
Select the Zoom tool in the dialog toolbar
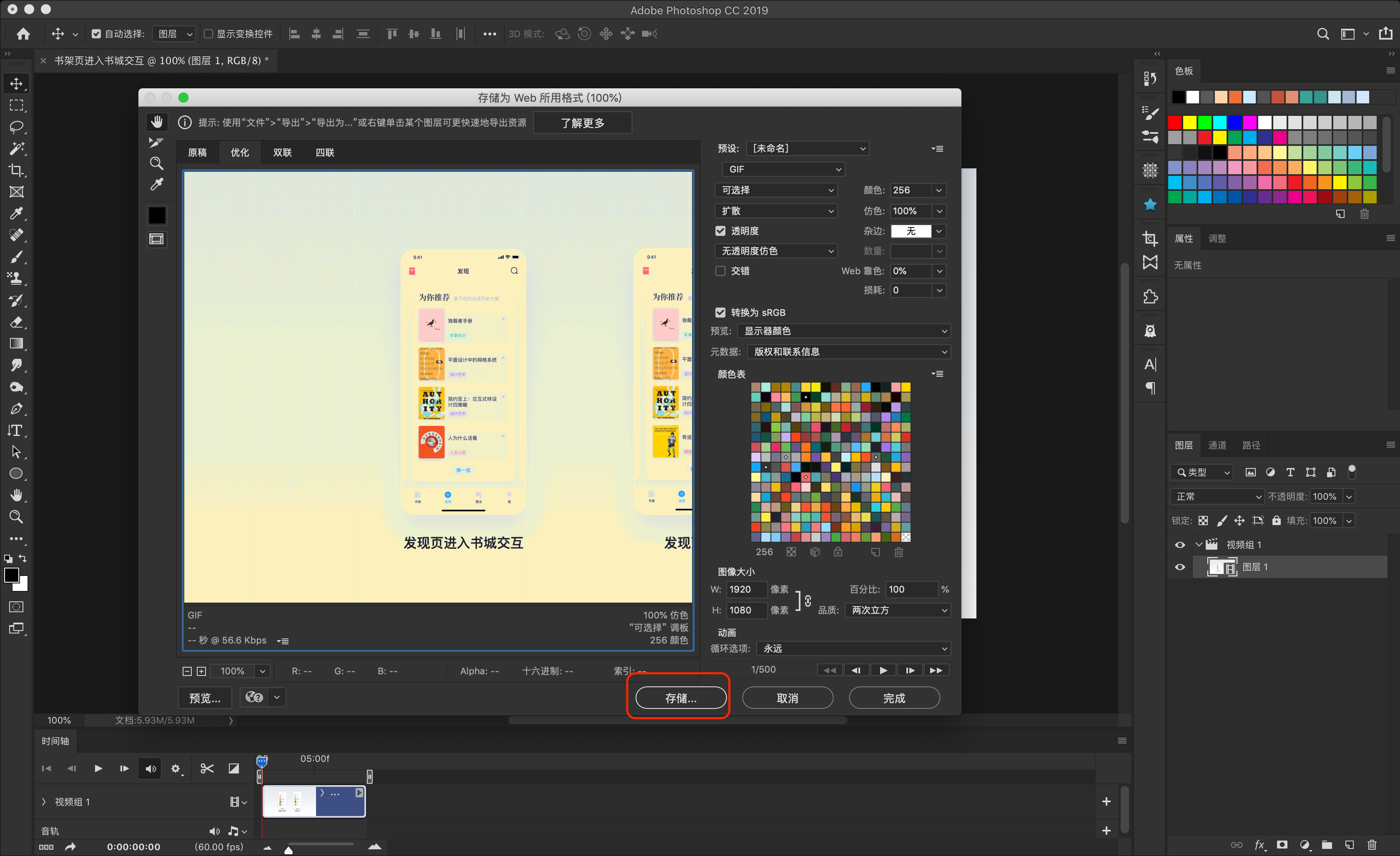click(x=156, y=164)
